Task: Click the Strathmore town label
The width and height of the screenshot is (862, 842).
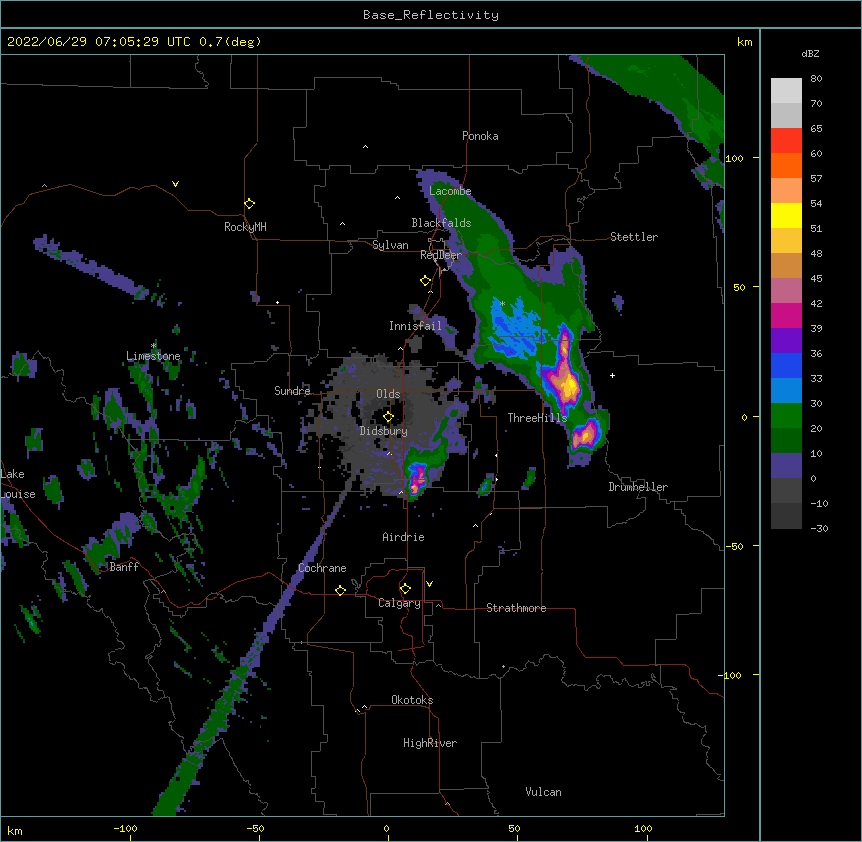Action: 516,608
